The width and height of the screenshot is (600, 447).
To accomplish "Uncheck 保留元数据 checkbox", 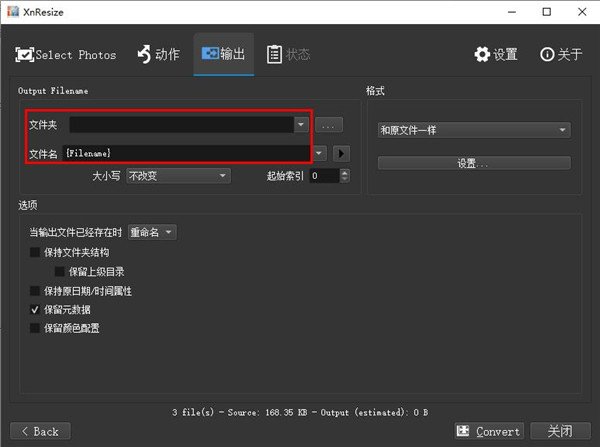I will [x=35, y=309].
